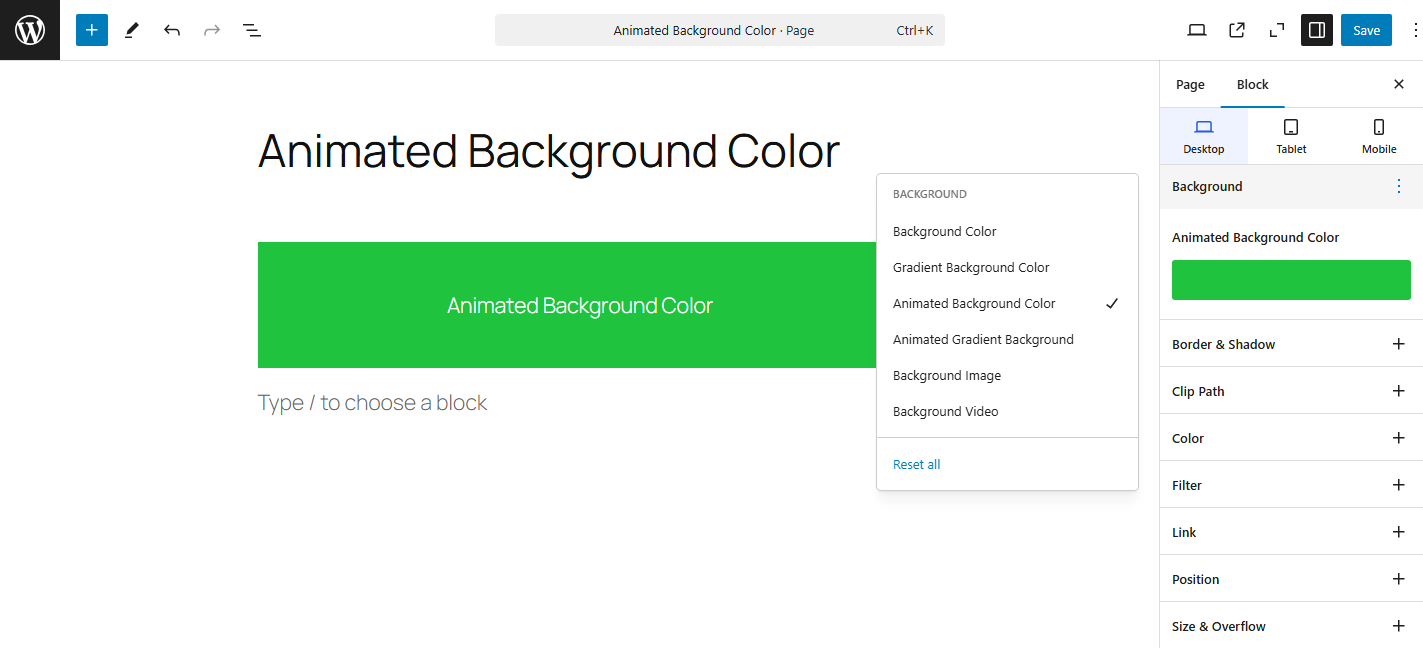Choose Background Video menu option

(1007, 411)
